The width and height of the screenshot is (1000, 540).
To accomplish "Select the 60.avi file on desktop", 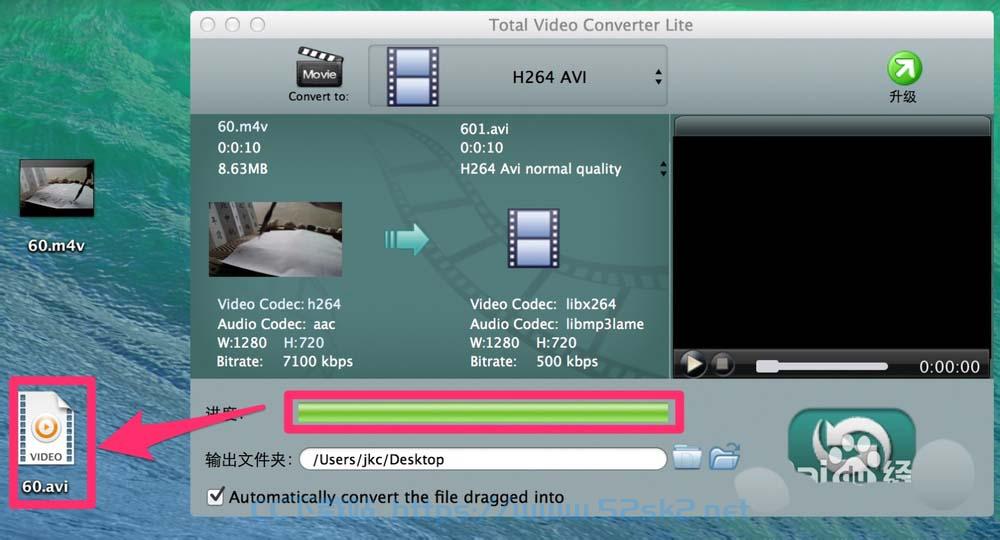I will [46, 442].
